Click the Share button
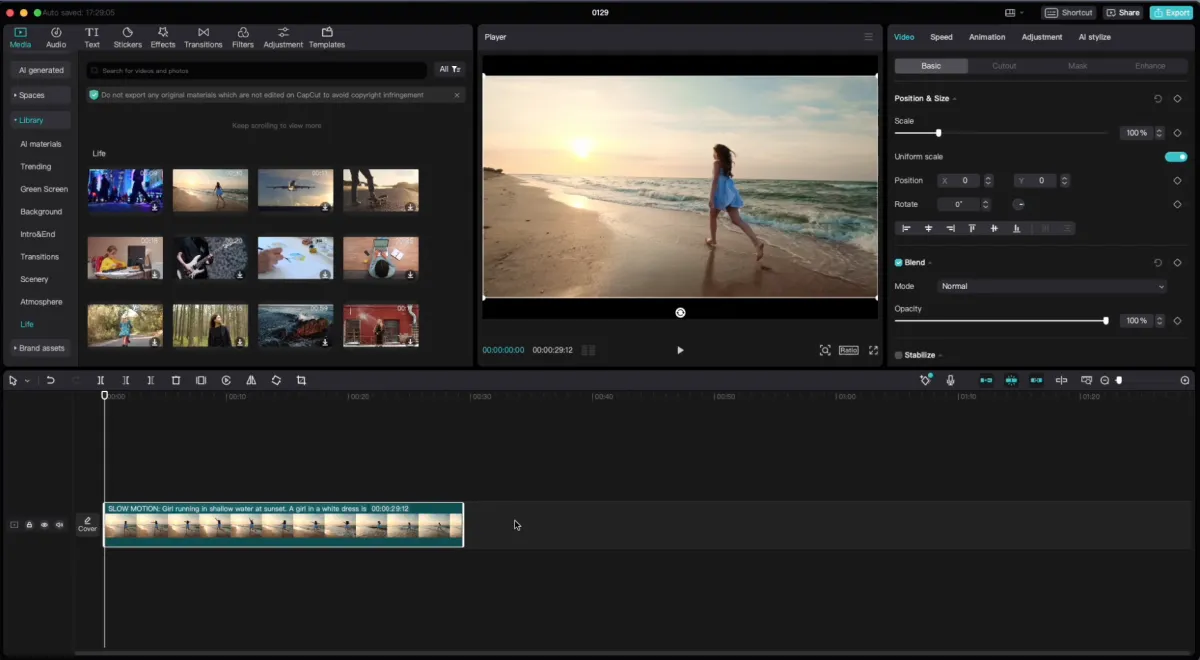Image resolution: width=1200 pixels, height=660 pixels. pyautogui.click(x=1123, y=13)
